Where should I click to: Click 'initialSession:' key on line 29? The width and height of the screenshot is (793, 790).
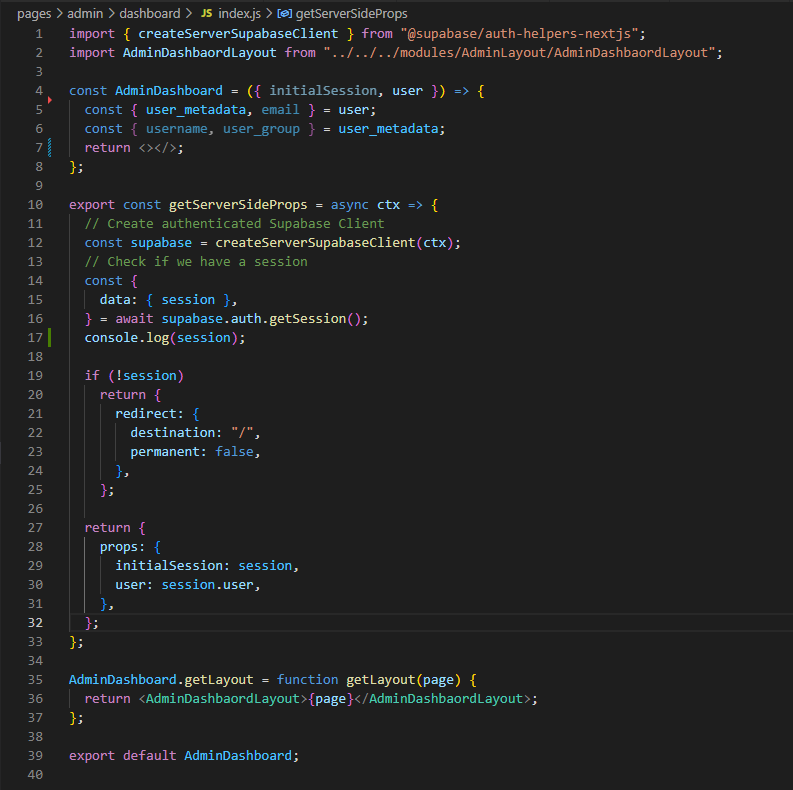[172, 565]
